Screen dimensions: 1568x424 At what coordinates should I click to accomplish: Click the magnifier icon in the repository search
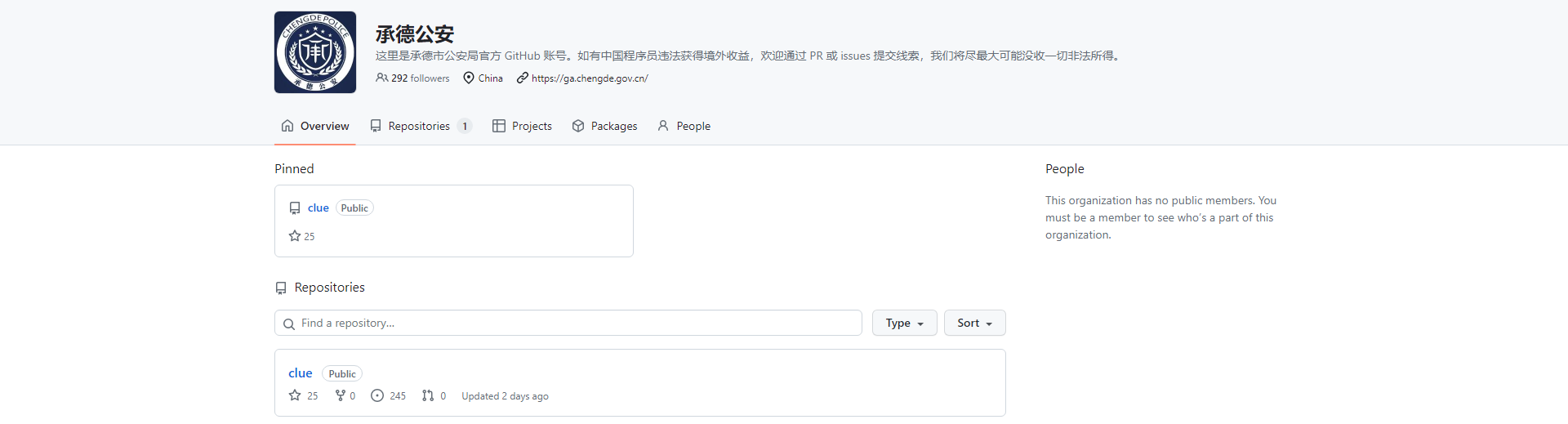289,324
